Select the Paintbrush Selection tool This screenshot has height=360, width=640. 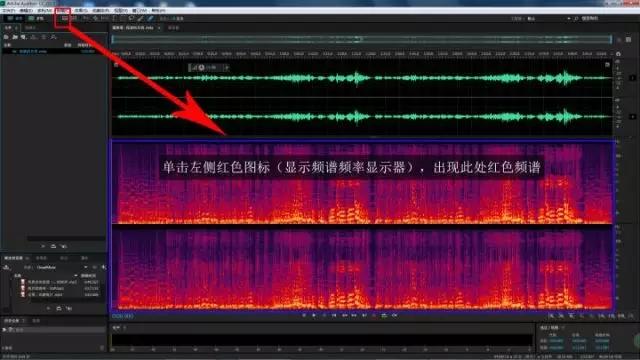pos(141,18)
